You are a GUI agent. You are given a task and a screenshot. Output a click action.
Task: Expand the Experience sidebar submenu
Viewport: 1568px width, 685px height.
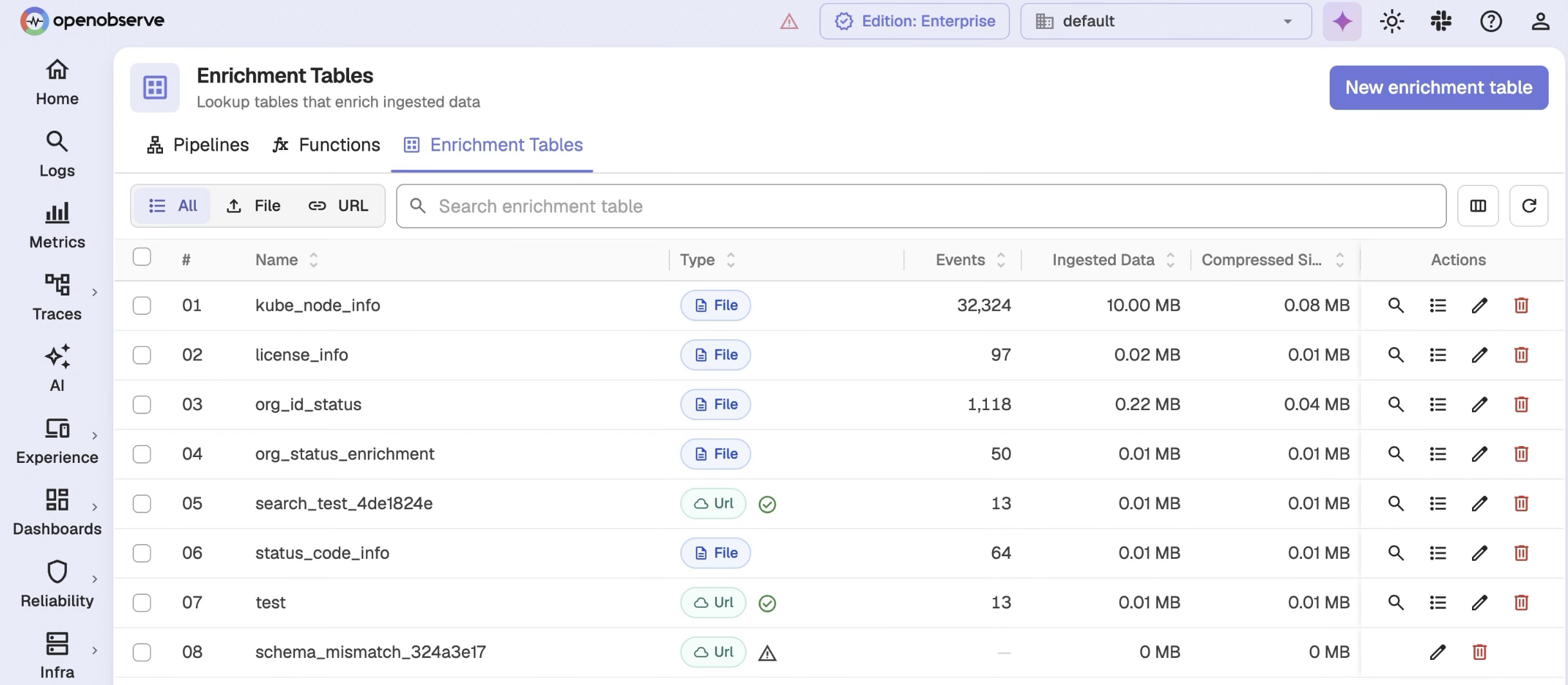pos(95,436)
